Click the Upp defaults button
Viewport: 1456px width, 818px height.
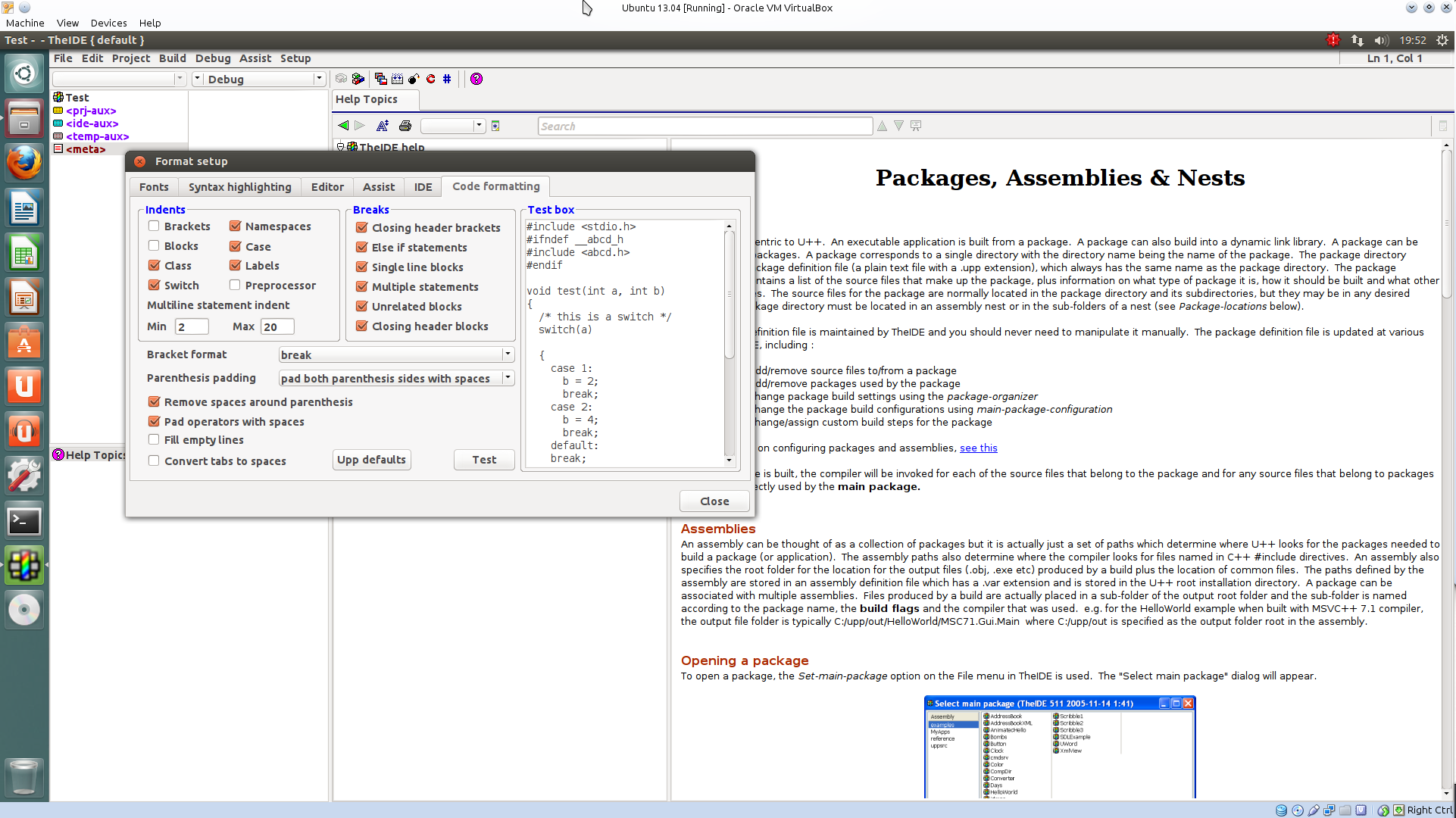coord(371,460)
